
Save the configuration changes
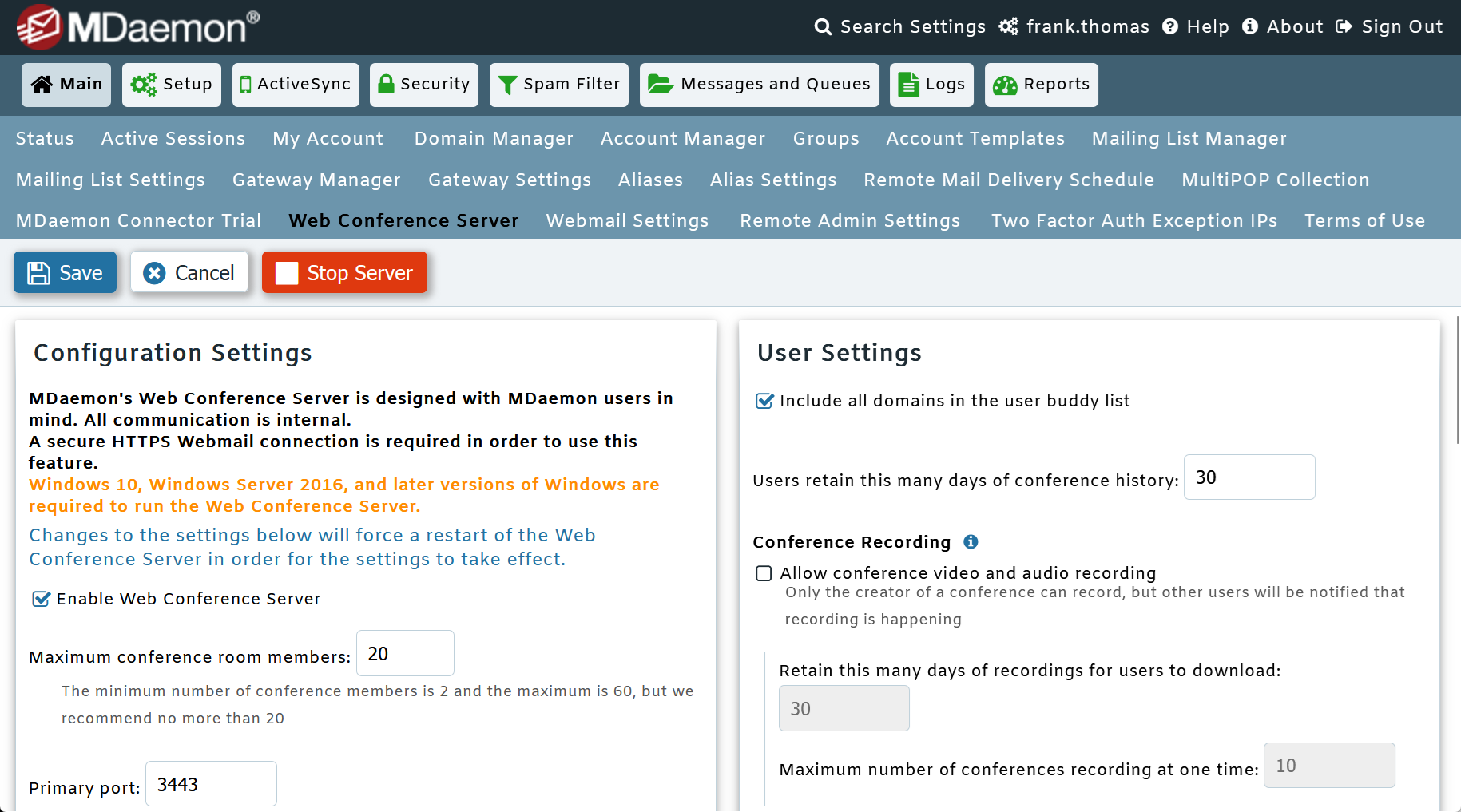(65, 272)
